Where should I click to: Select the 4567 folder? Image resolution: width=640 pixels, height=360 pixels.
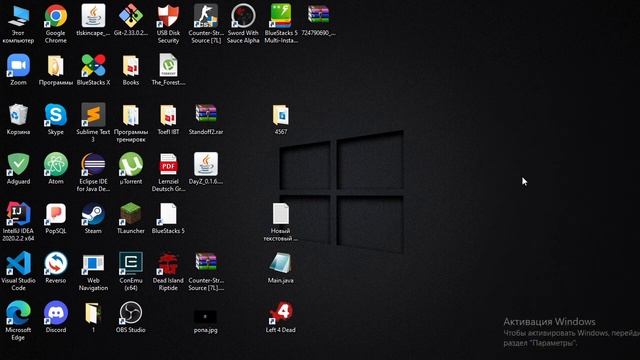click(281, 115)
